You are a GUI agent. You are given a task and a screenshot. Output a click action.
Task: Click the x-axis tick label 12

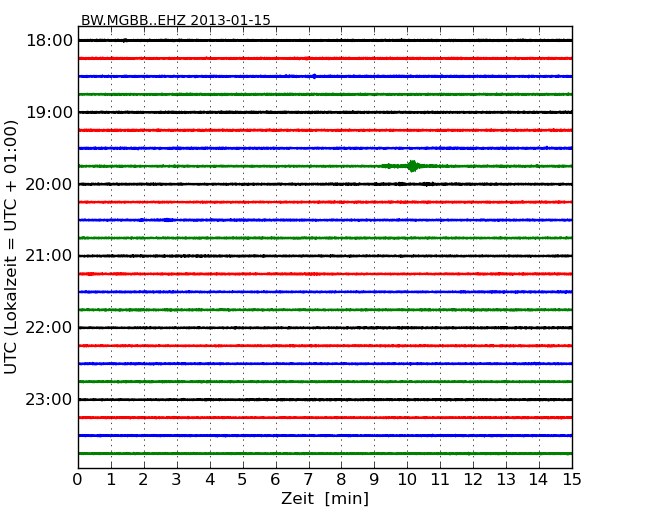pyautogui.click(x=473, y=480)
